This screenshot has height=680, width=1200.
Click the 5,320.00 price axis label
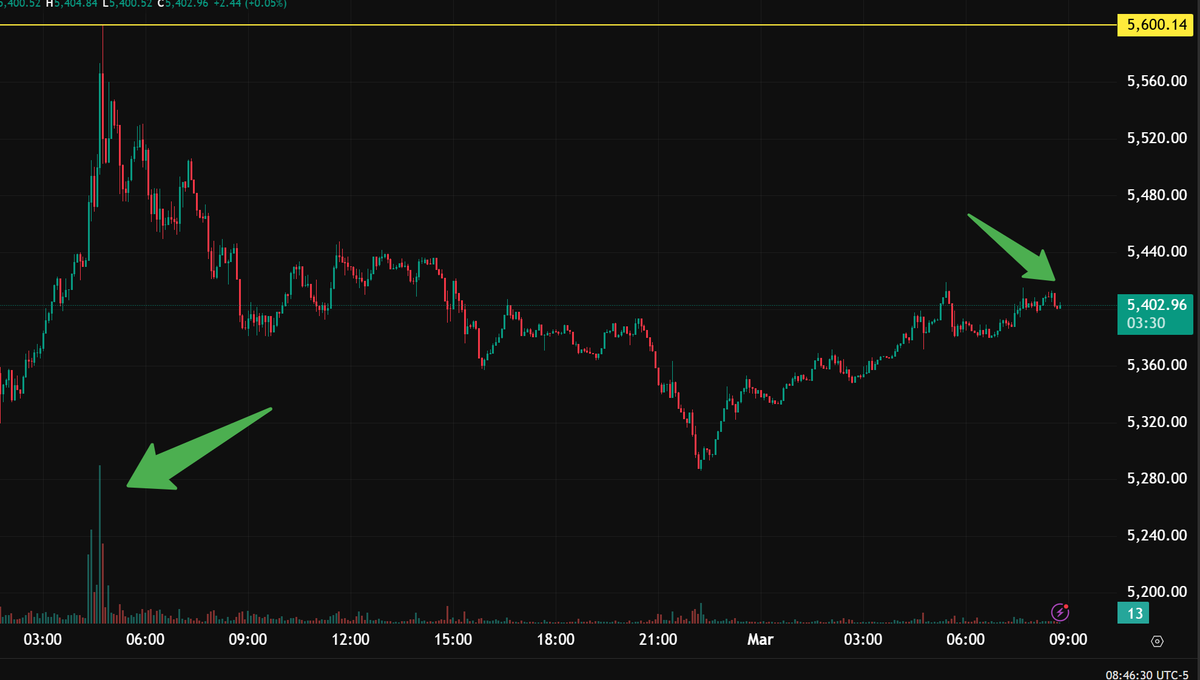[x=1155, y=422]
